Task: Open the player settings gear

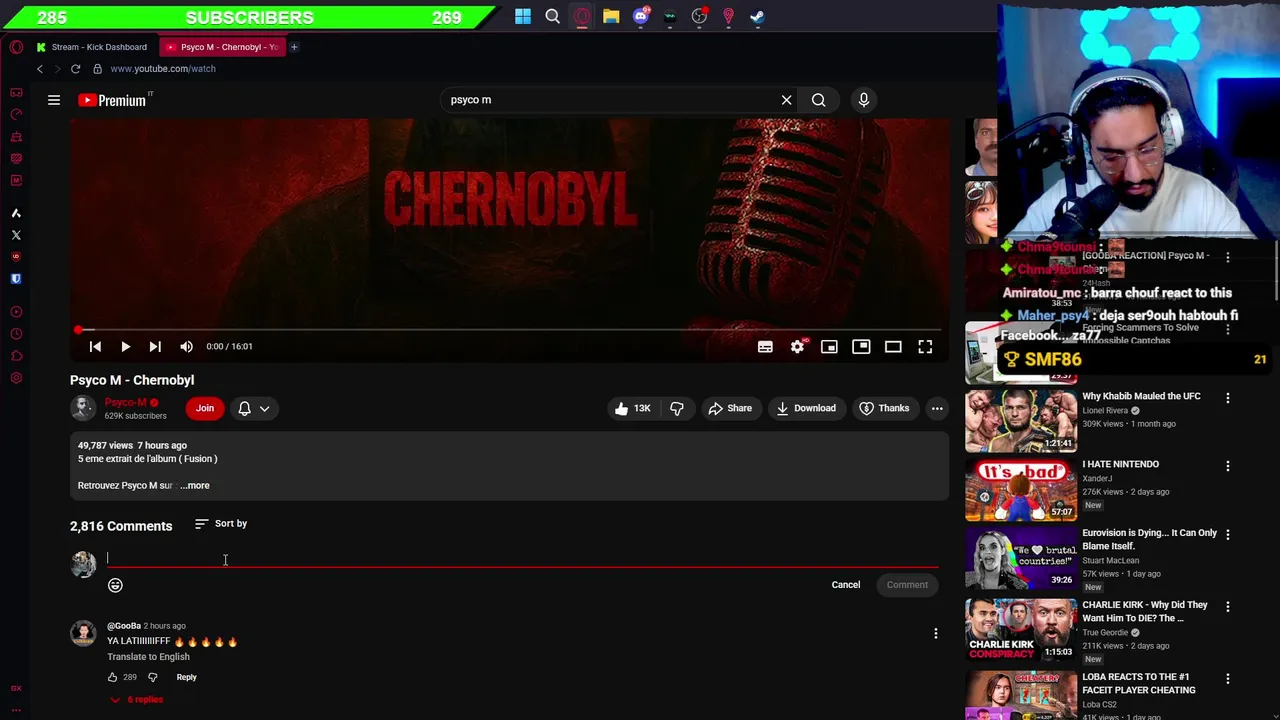Action: (797, 346)
